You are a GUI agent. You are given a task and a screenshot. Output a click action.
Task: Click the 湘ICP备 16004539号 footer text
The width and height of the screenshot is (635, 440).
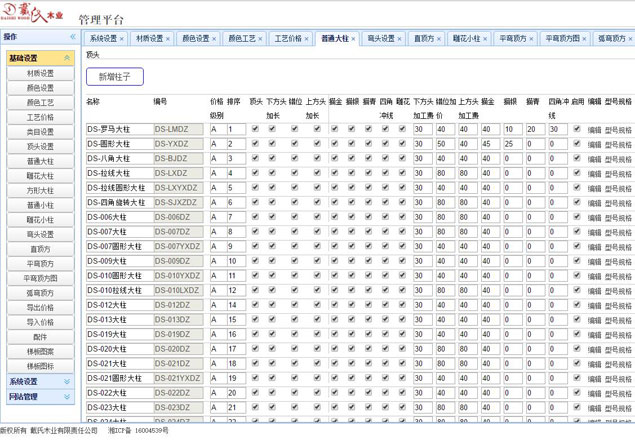click(139, 430)
